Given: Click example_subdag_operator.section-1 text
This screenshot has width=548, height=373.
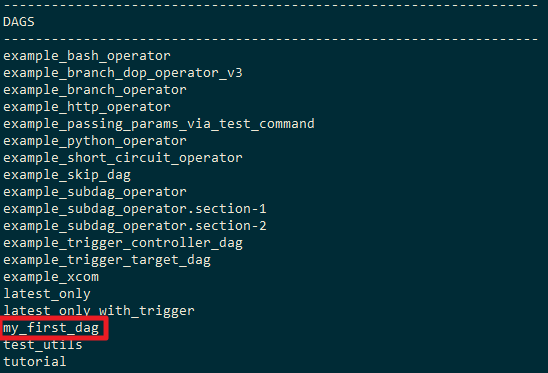Looking at the screenshot, I should [135, 209].
